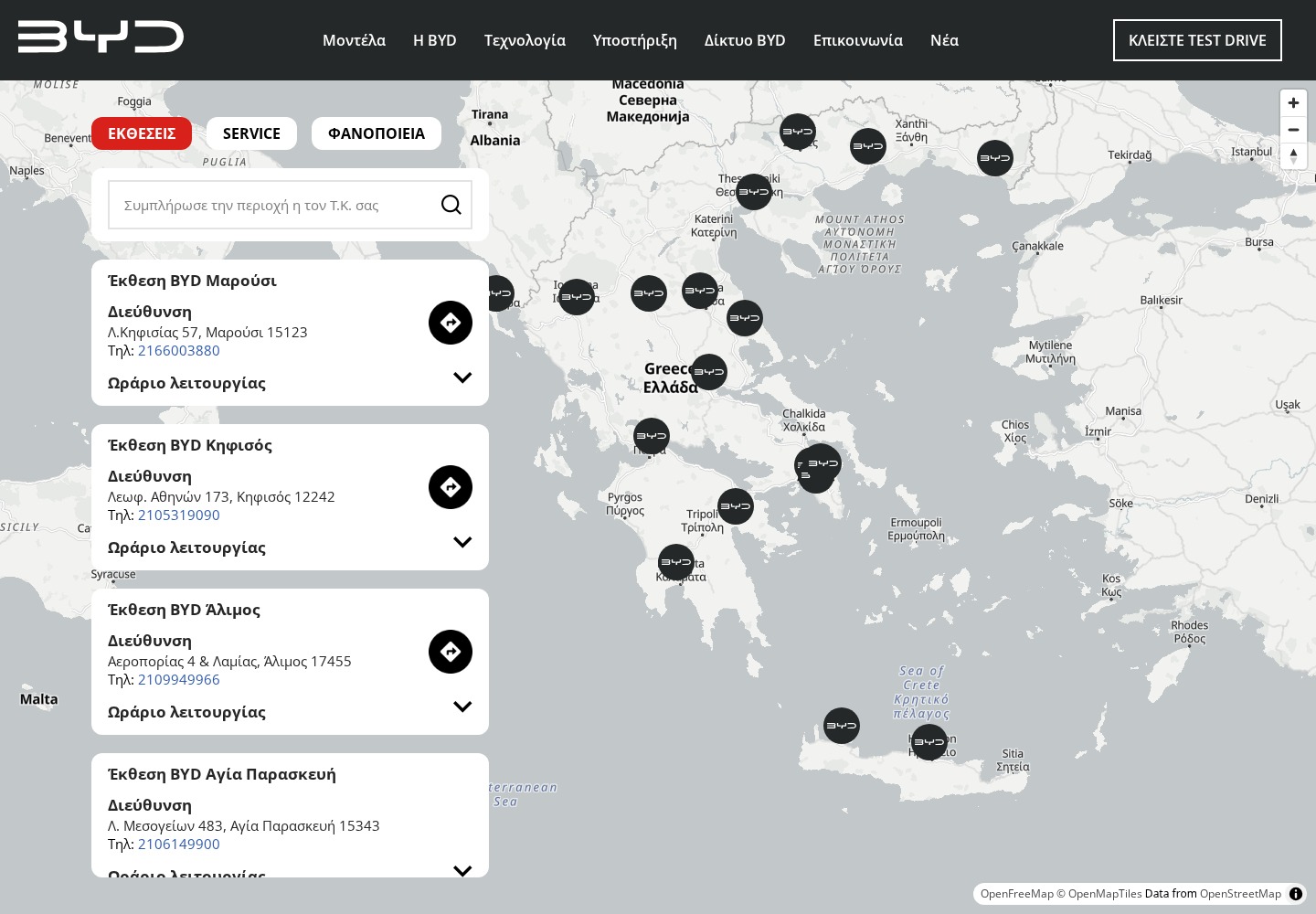Select western Crete BYD marker
The height and width of the screenshot is (914, 1316).
coord(842,727)
